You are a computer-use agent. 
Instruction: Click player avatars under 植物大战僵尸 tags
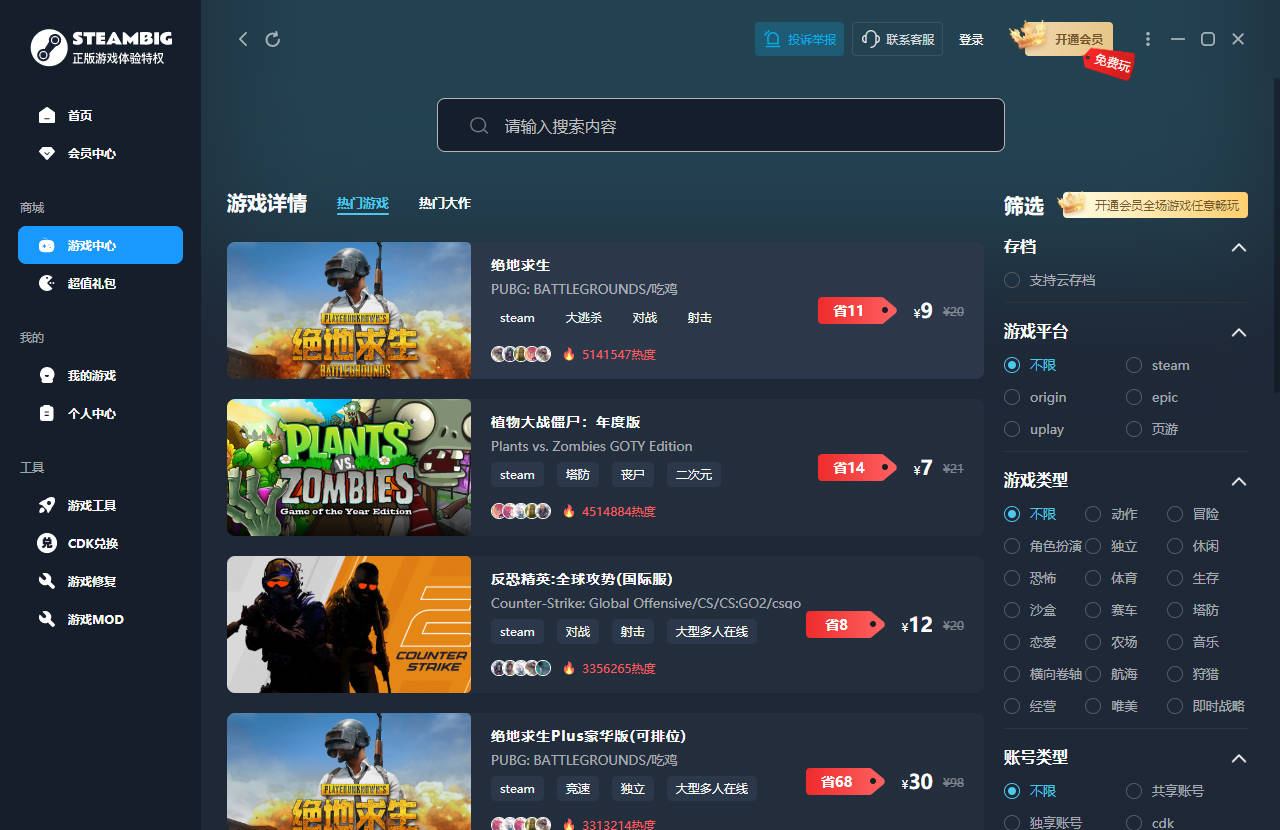(521, 511)
